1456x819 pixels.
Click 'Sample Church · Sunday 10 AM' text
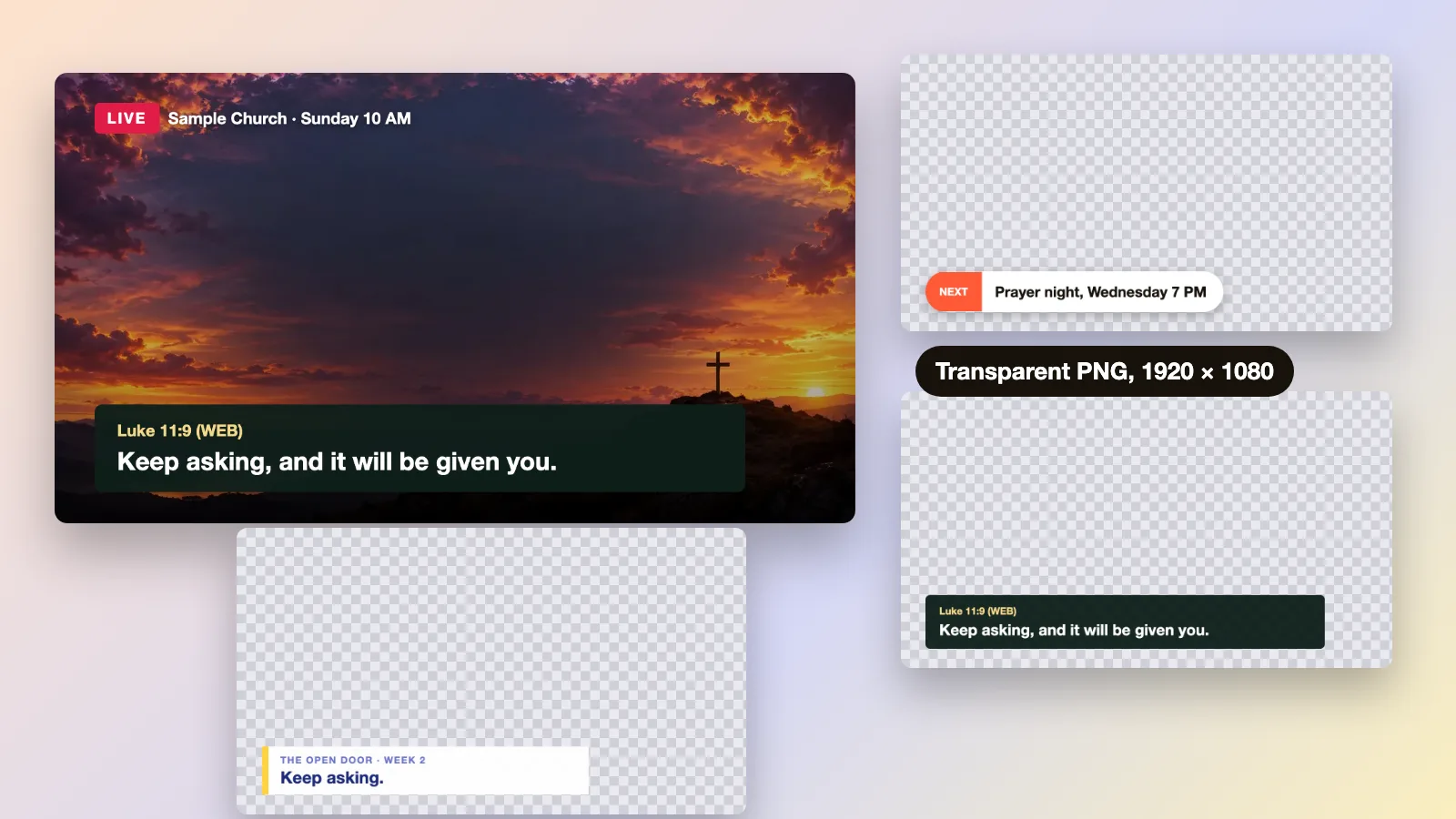(289, 118)
